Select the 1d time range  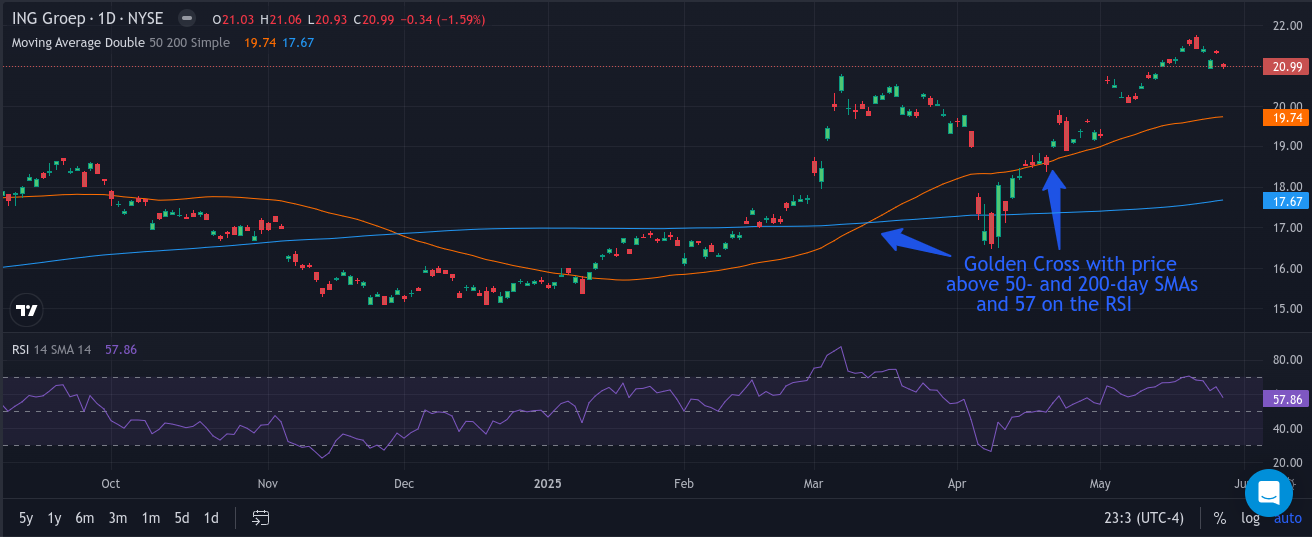pyautogui.click(x=211, y=518)
